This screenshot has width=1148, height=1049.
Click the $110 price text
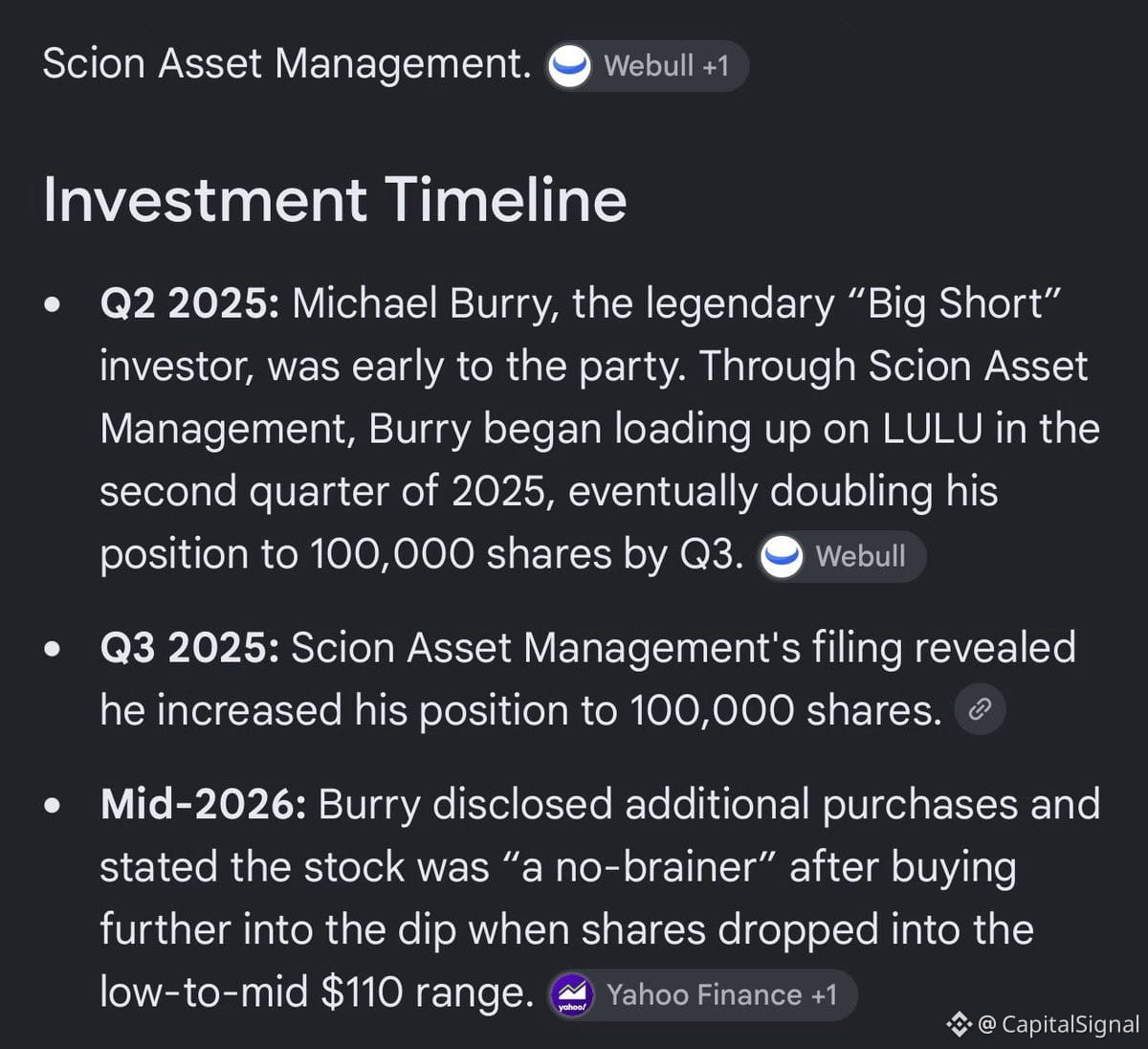[x=363, y=993]
